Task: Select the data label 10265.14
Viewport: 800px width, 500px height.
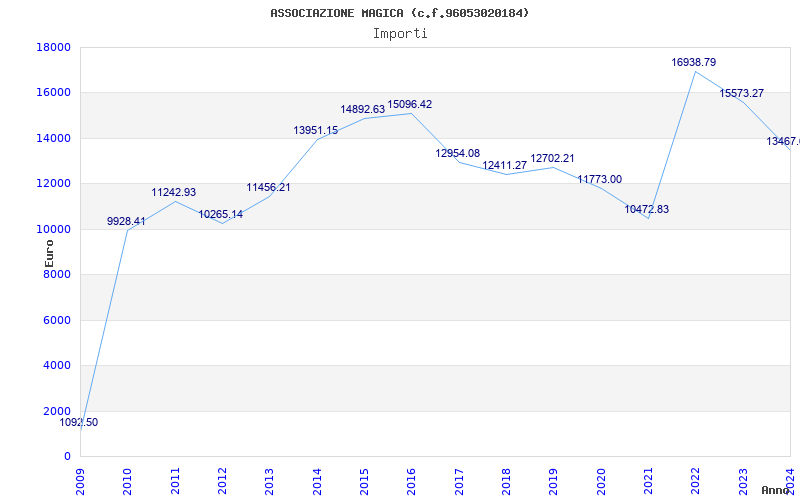Action: click(x=220, y=214)
